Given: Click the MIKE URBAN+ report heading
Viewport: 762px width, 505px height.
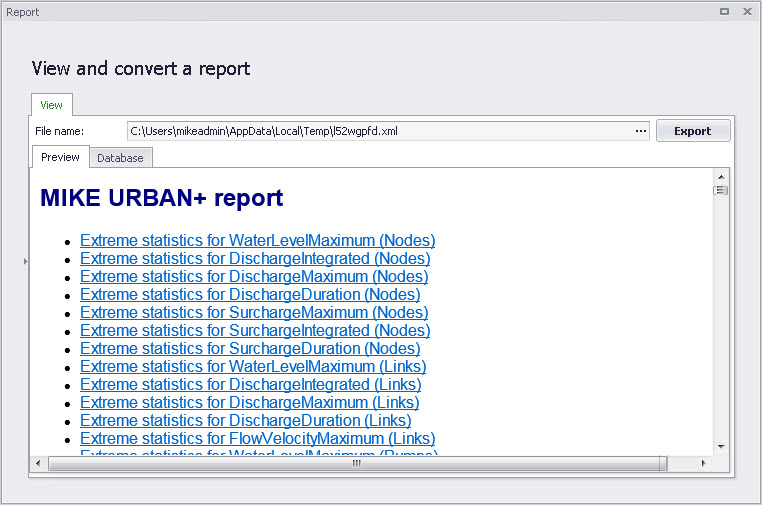Looking at the screenshot, I should tap(161, 198).
